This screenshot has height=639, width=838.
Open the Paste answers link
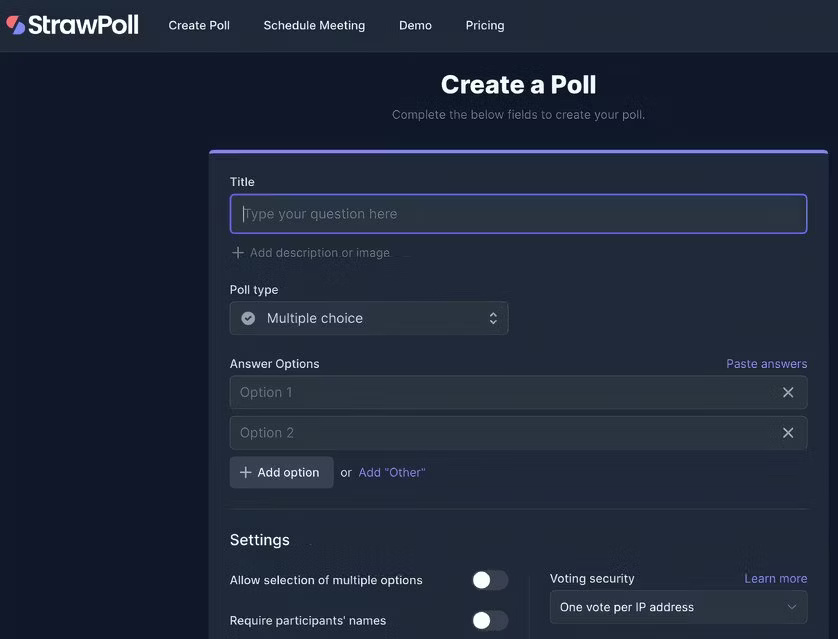tap(766, 363)
